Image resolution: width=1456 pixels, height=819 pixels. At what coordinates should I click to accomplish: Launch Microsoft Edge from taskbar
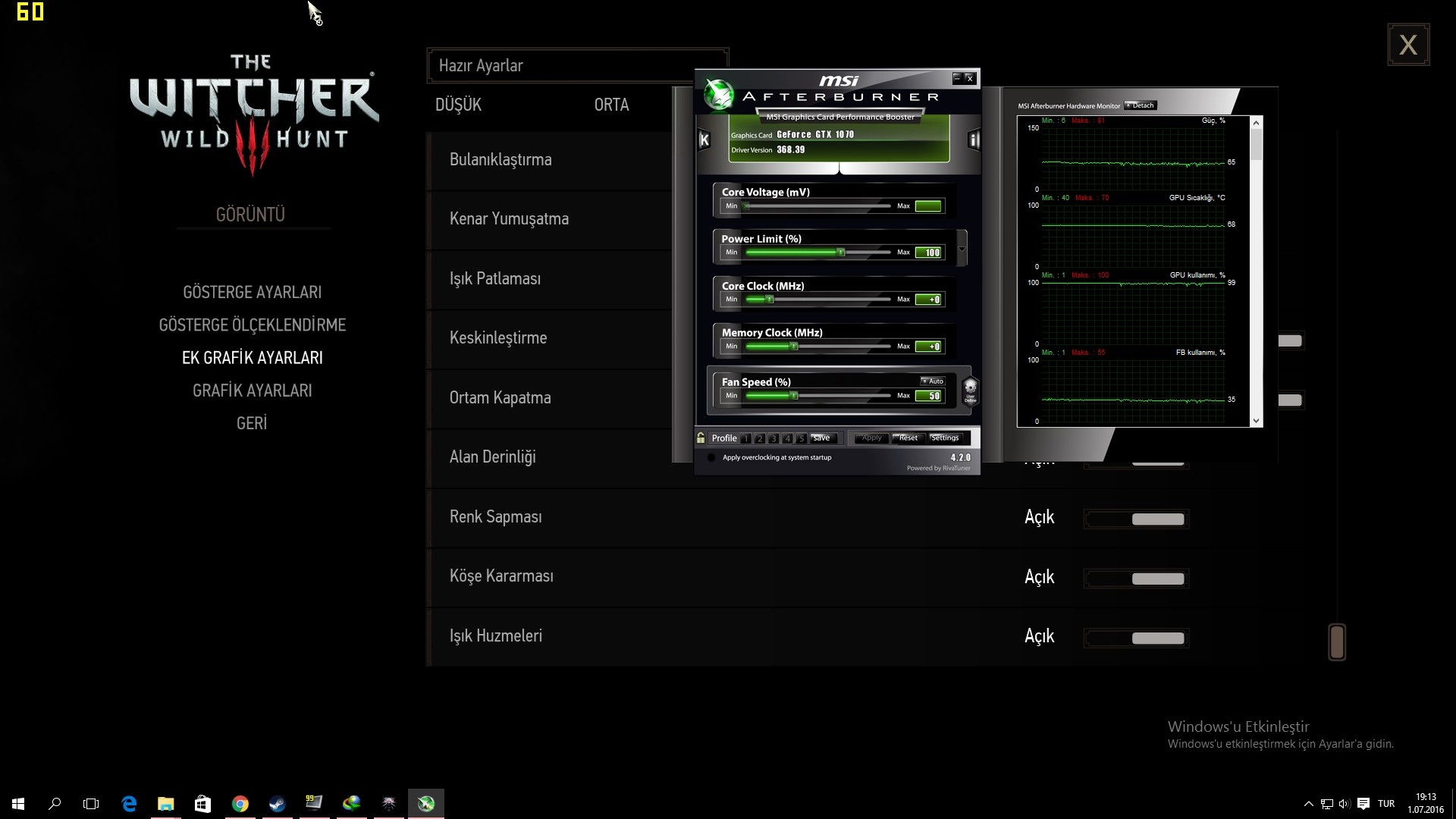tap(129, 804)
